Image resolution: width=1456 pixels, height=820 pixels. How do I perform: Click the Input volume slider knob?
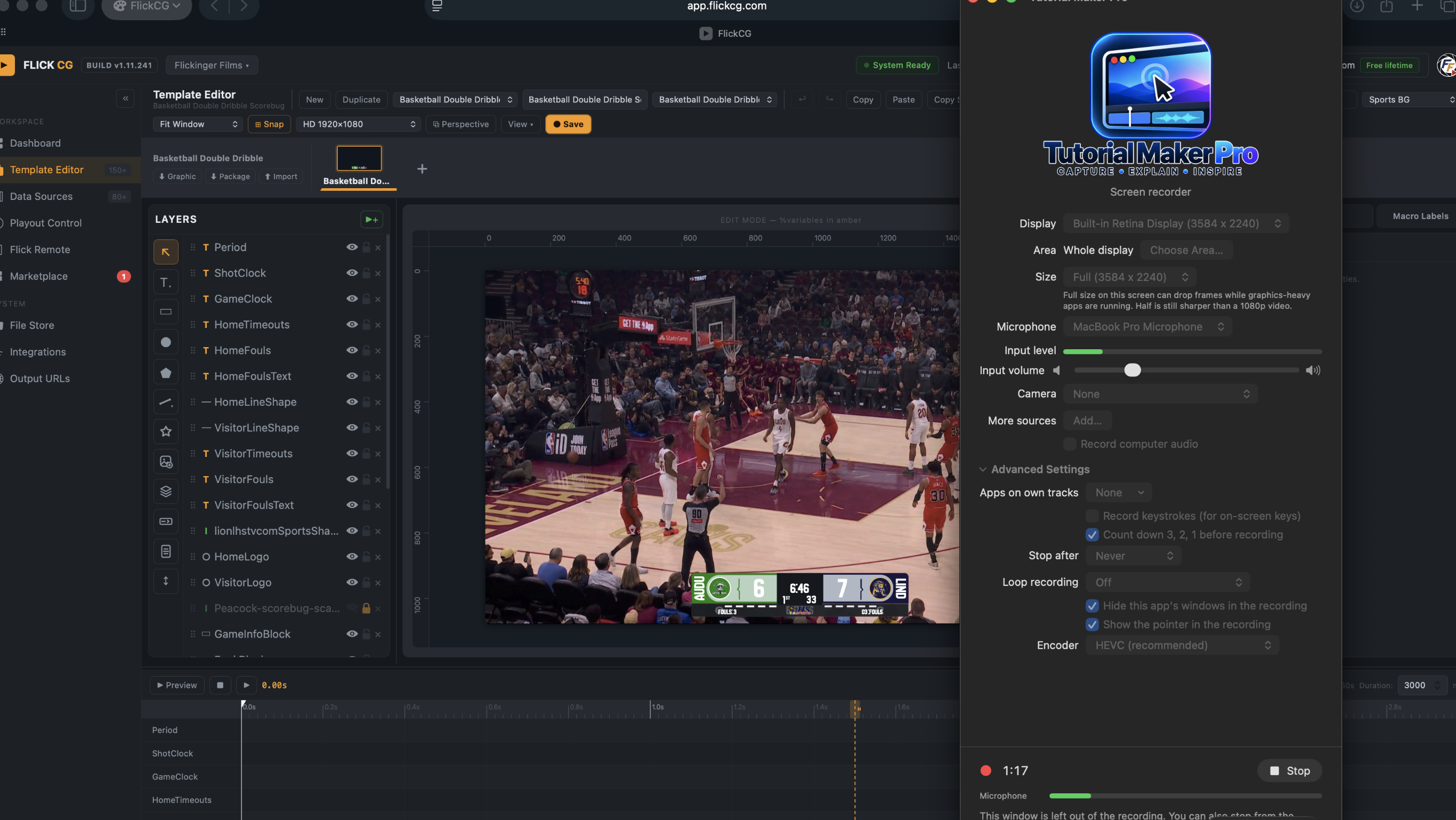pyautogui.click(x=1132, y=371)
